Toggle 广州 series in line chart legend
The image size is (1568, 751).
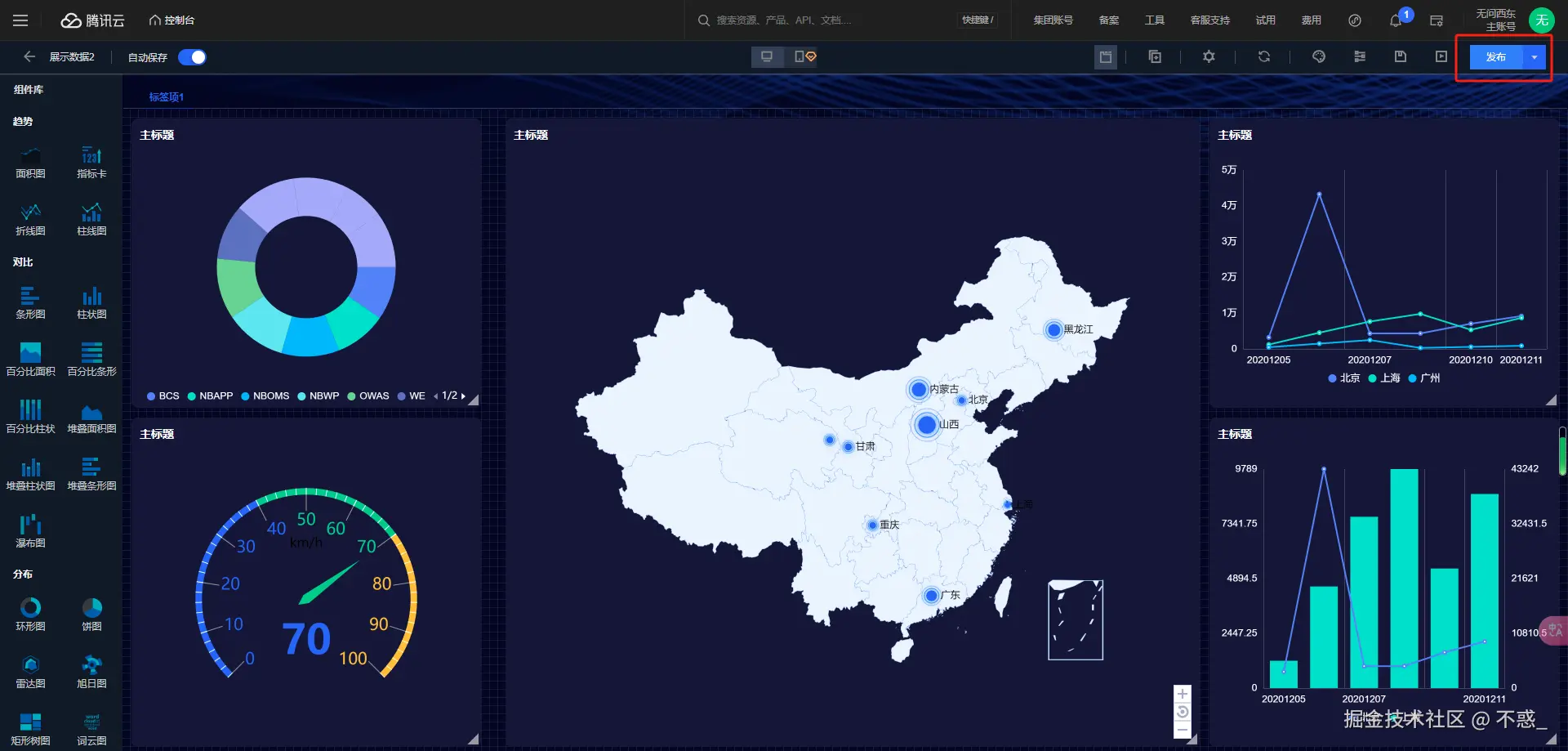tap(1424, 378)
